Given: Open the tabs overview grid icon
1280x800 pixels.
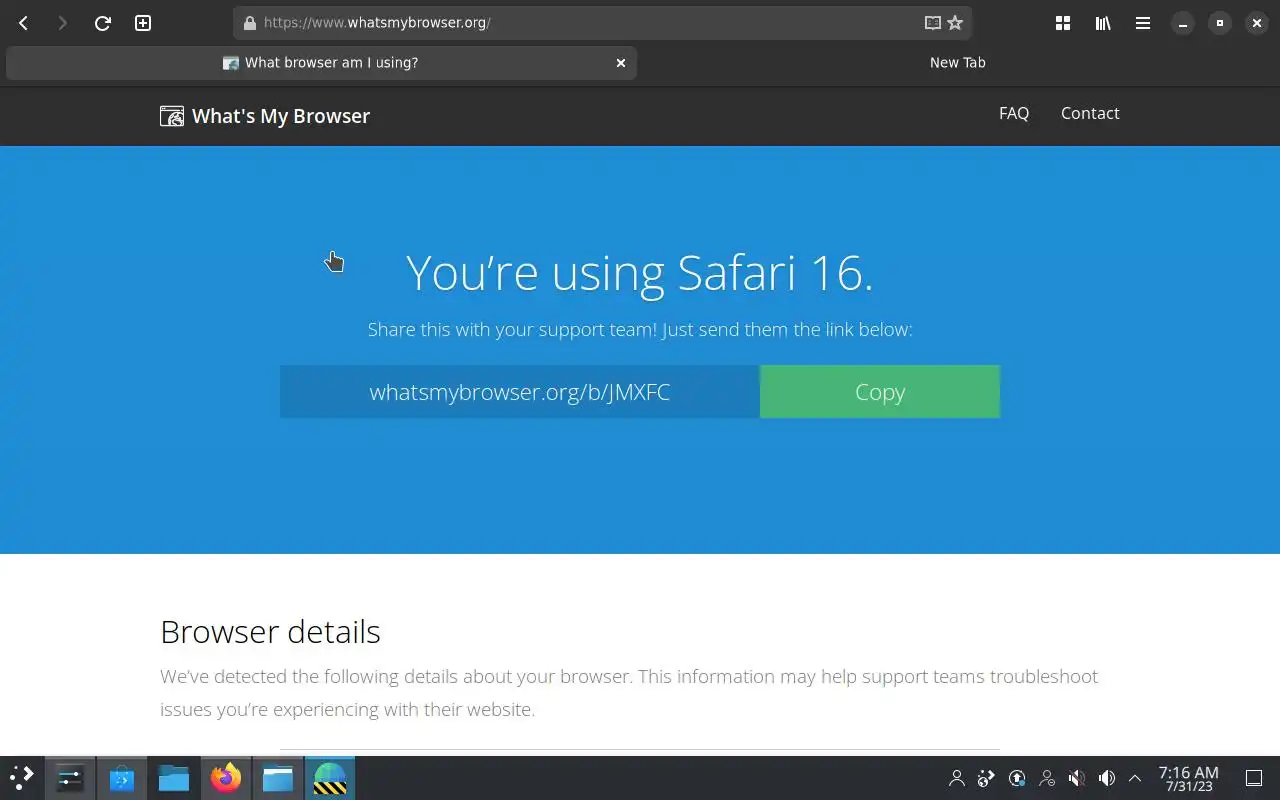Looking at the screenshot, I should point(1063,23).
